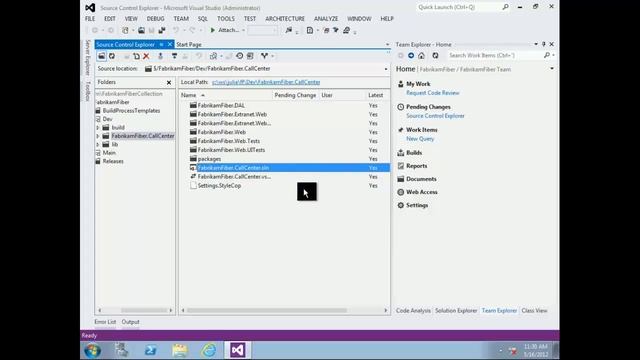Select the FabrikamFiber.DAL folder row
Image resolution: width=640 pixels, height=360 pixels.
coord(284,105)
